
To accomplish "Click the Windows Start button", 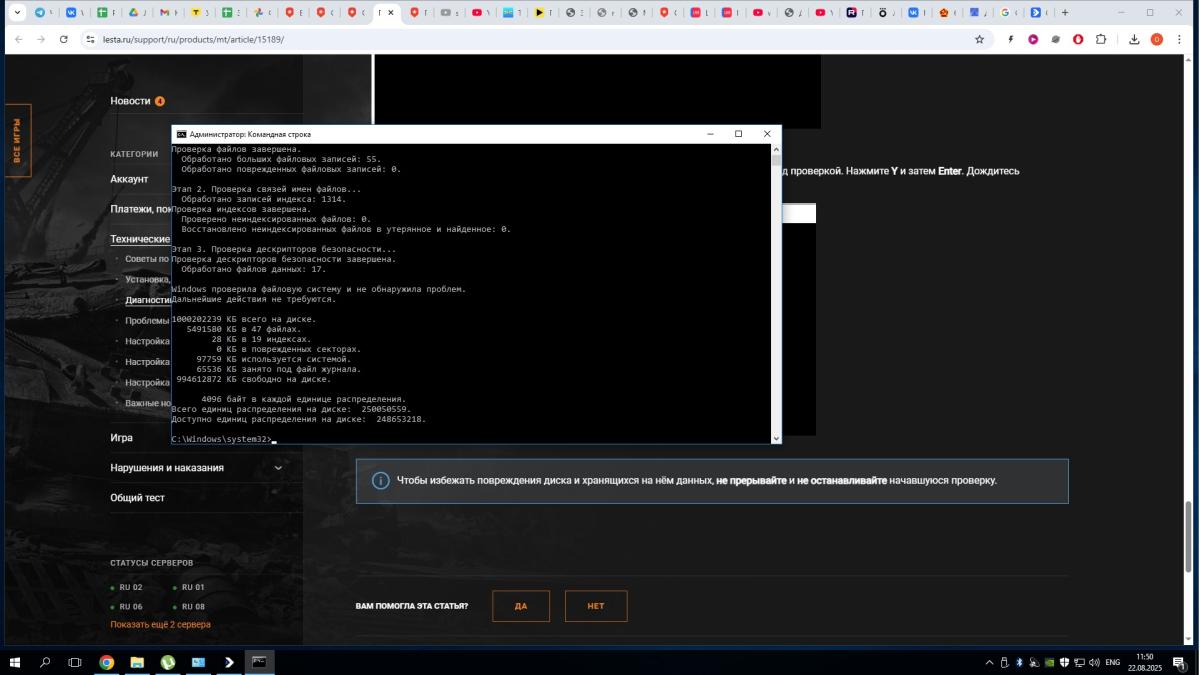I will click(15, 662).
